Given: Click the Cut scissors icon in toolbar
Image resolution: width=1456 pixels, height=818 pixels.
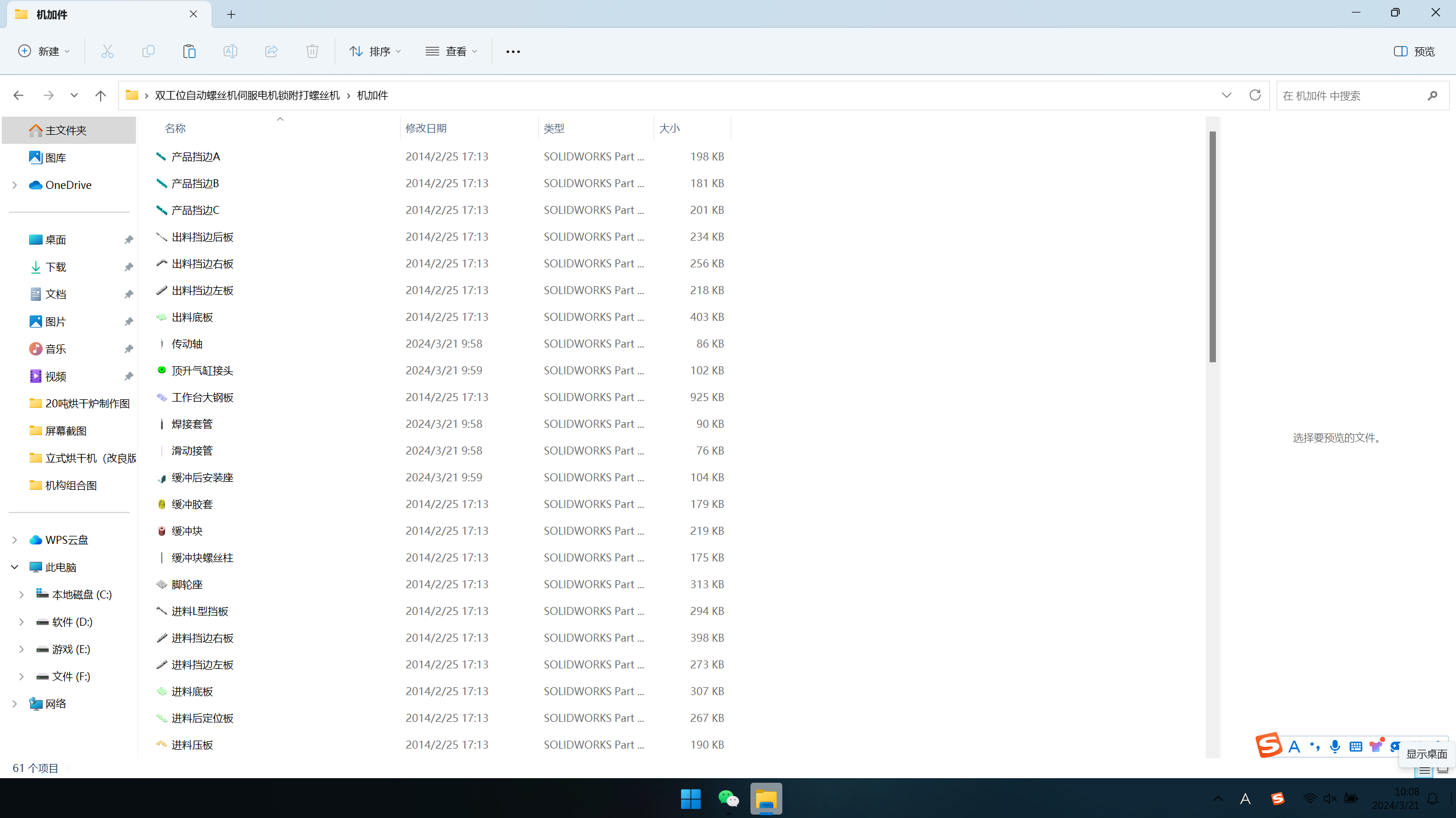Looking at the screenshot, I should [x=108, y=51].
